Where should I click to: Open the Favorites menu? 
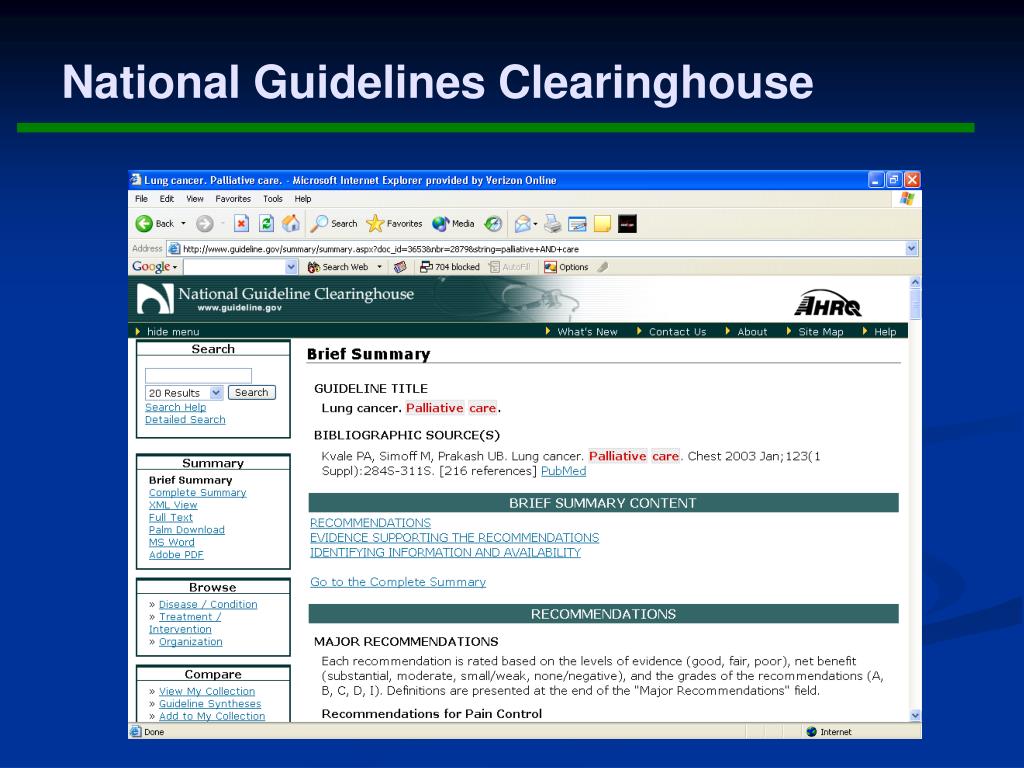(233, 199)
